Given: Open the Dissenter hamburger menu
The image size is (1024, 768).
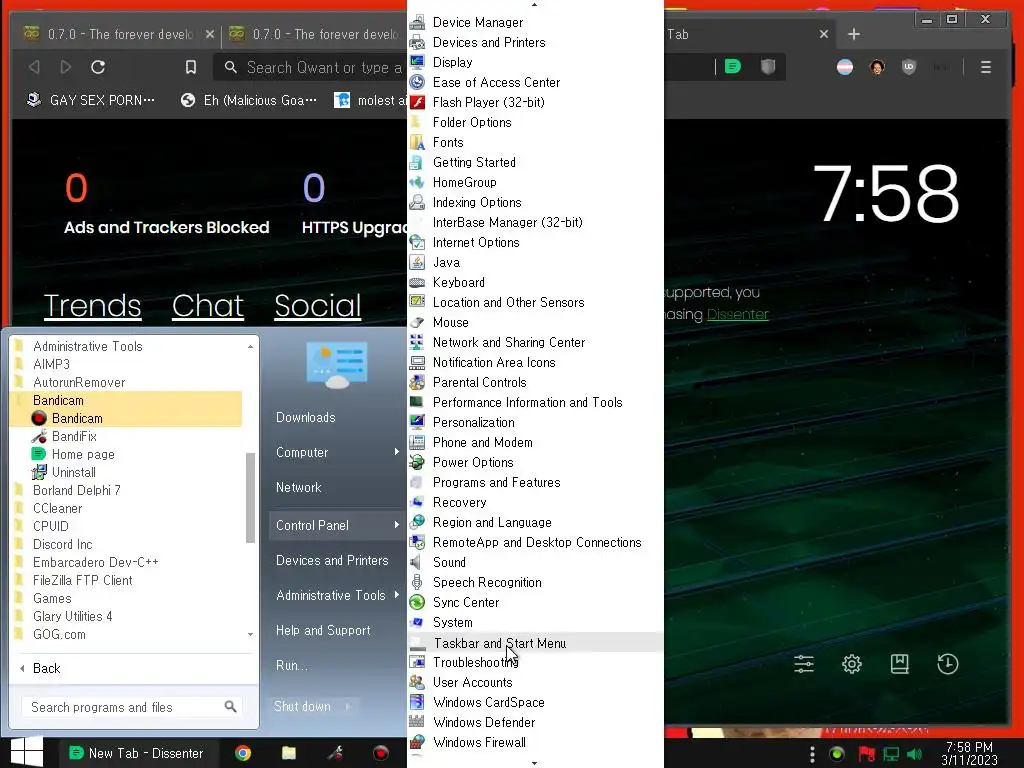Looking at the screenshot, I should pos(985,67).
